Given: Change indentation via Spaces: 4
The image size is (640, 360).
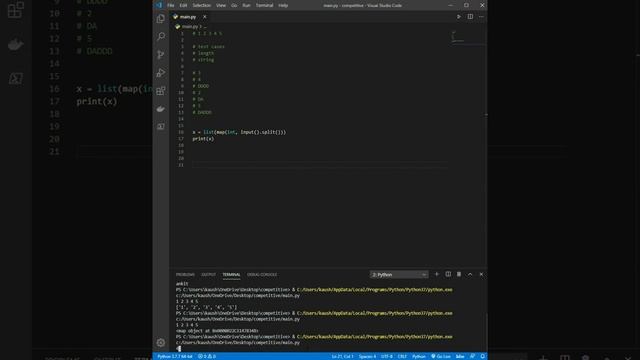Looking at the screenshot, I should point(367,356).
